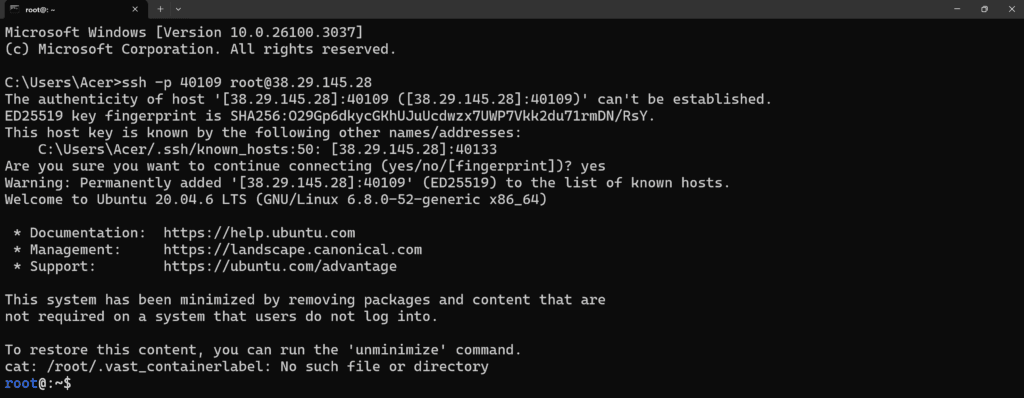Open the https://ubuntu.com/advantage support link
Image resolution: width=1024 pixels, height=398 pixels.
pyautogui.click(x=280, y=267)
